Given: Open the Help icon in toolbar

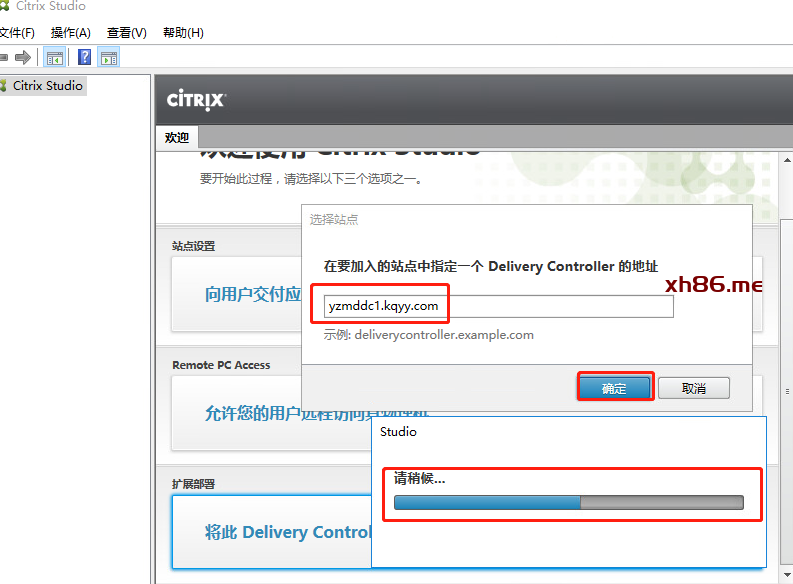Looking at the screenshot, I should click(x=85, y=57).
